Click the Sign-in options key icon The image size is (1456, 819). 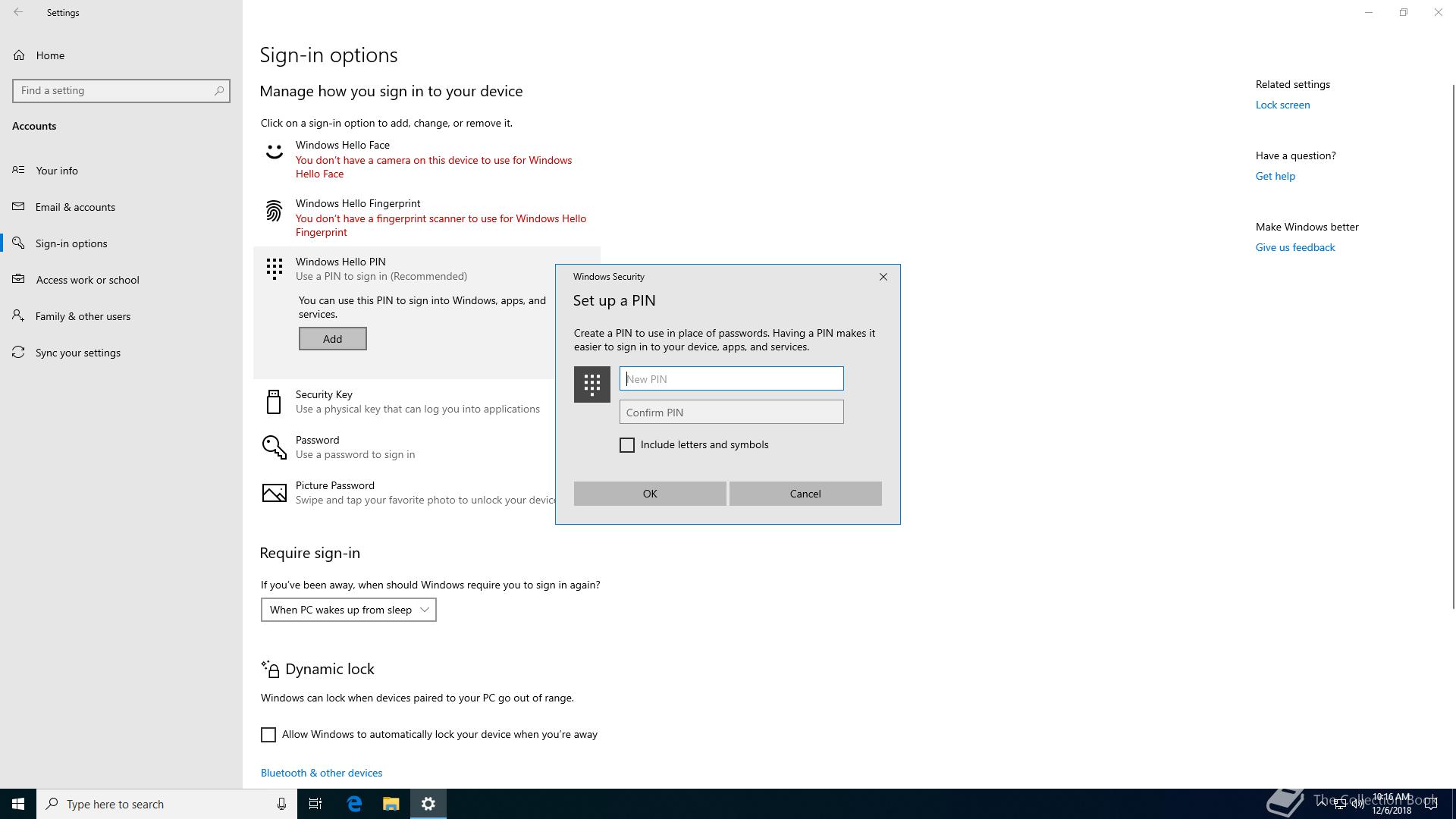(x=18, y=243)
